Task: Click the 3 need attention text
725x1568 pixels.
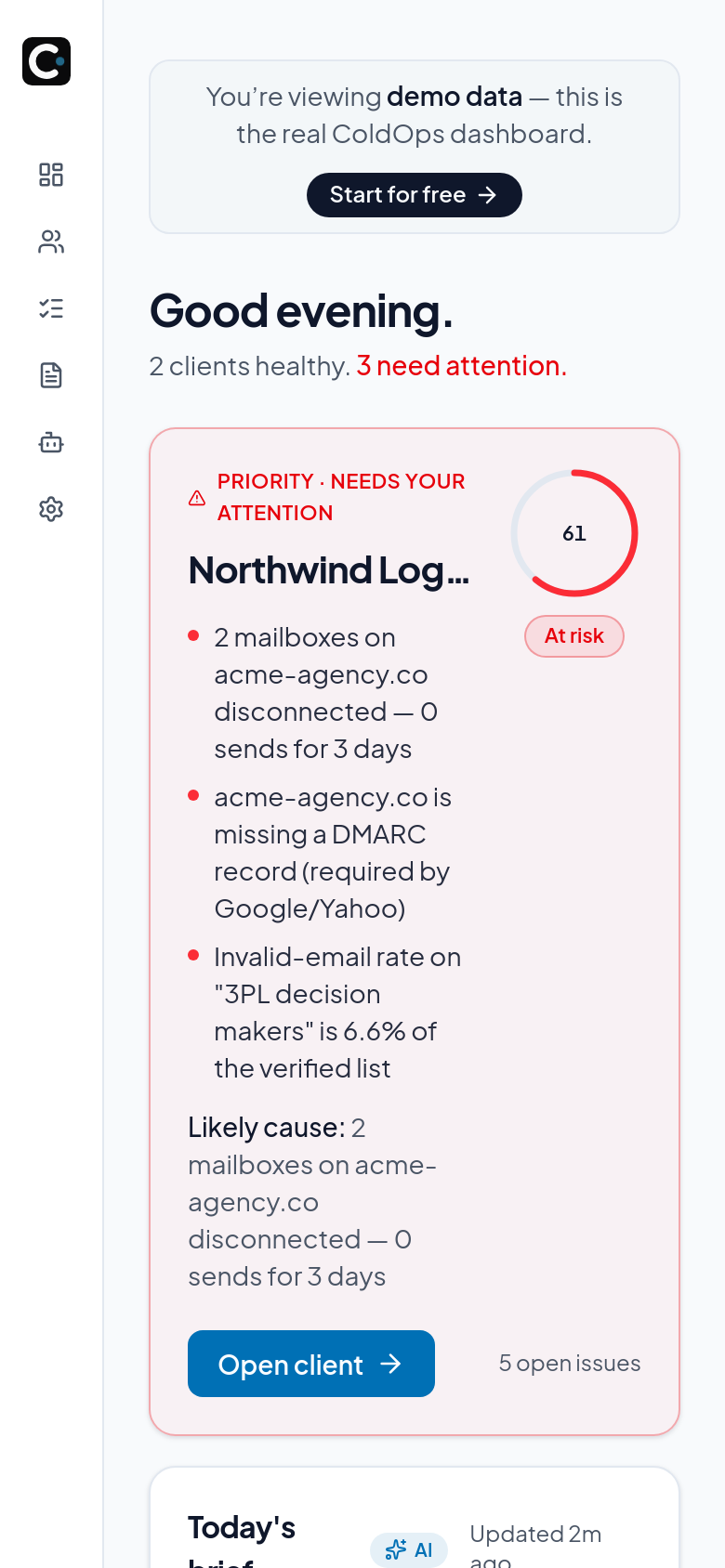Action: click(462, 366)
